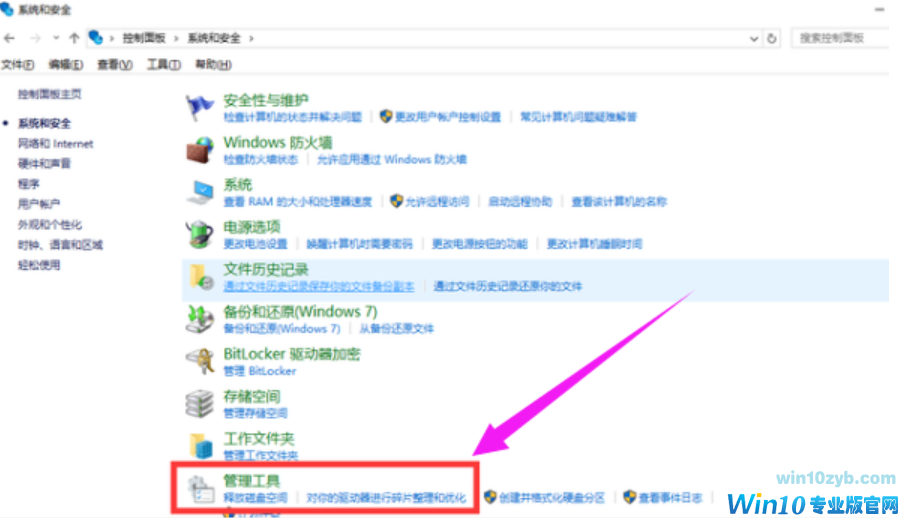Viewport: 904px width, 518px height.
Task: Click in the 搜索控制面板 search box
Action: (x=840, y=38)
